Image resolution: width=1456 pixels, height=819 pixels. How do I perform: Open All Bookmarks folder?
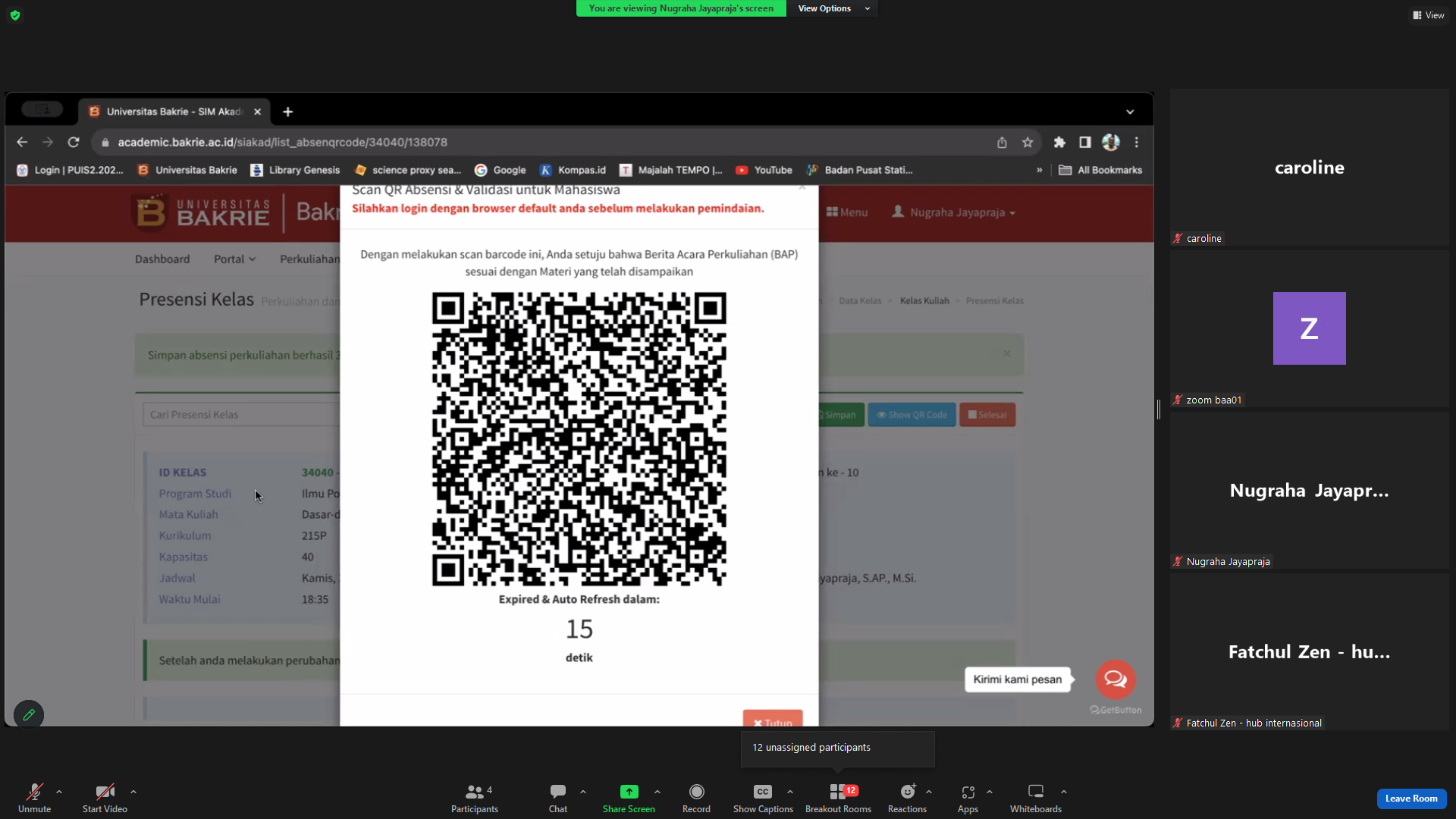(1101, 170)
